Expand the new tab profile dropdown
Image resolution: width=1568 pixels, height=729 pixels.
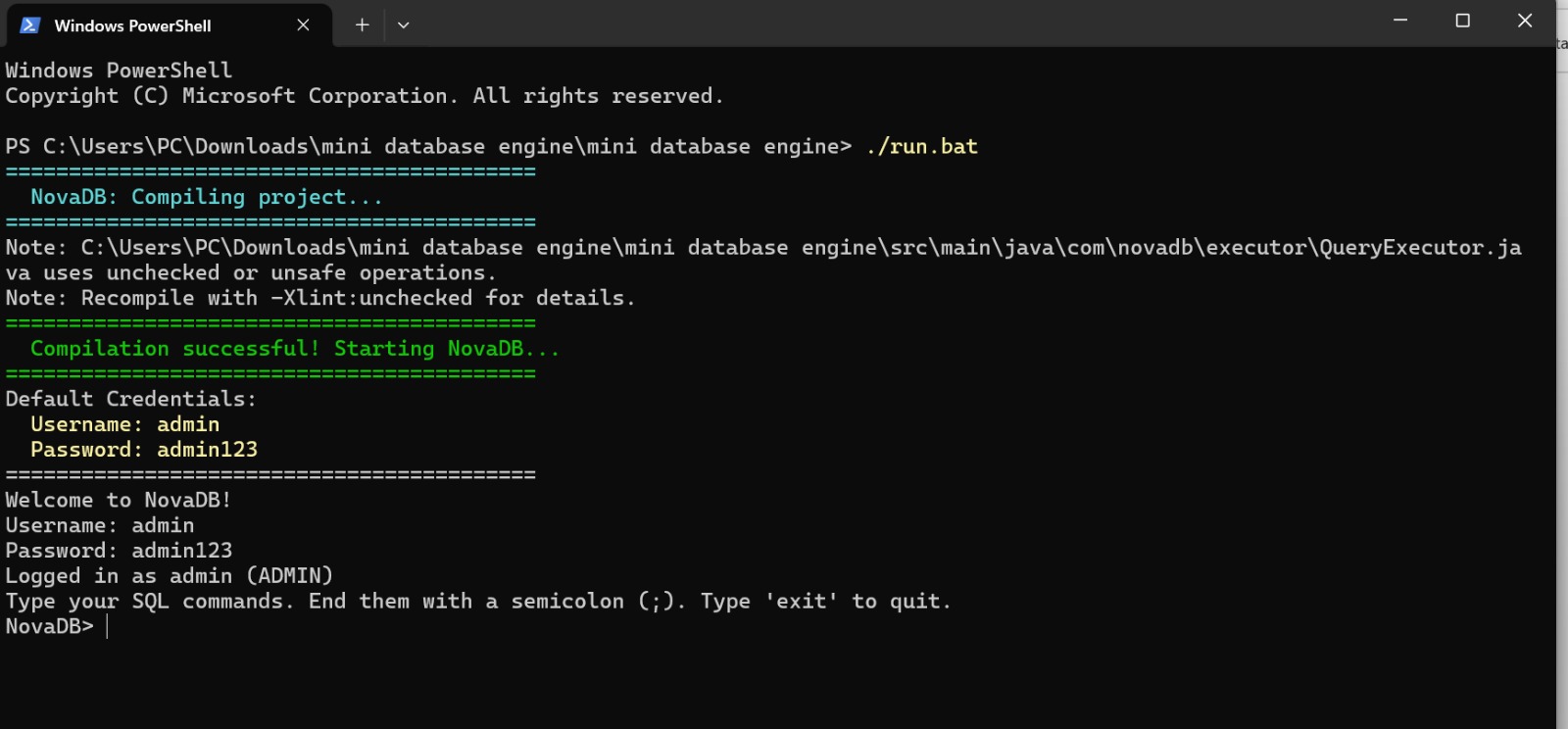click(403, 25)
